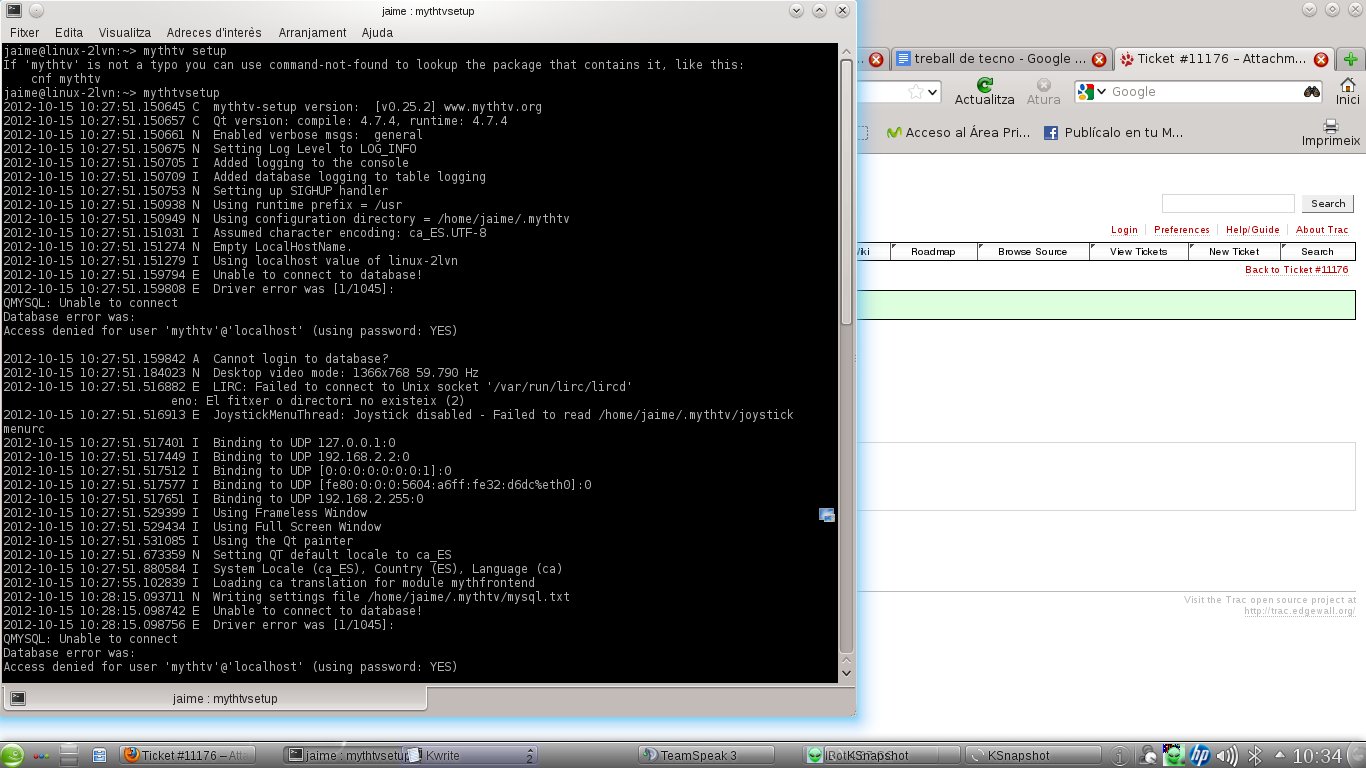This screenshot has width=1366, height=768.
Task: Click the Bluetooth tray icon
Action: click(x=1253, y=755)
